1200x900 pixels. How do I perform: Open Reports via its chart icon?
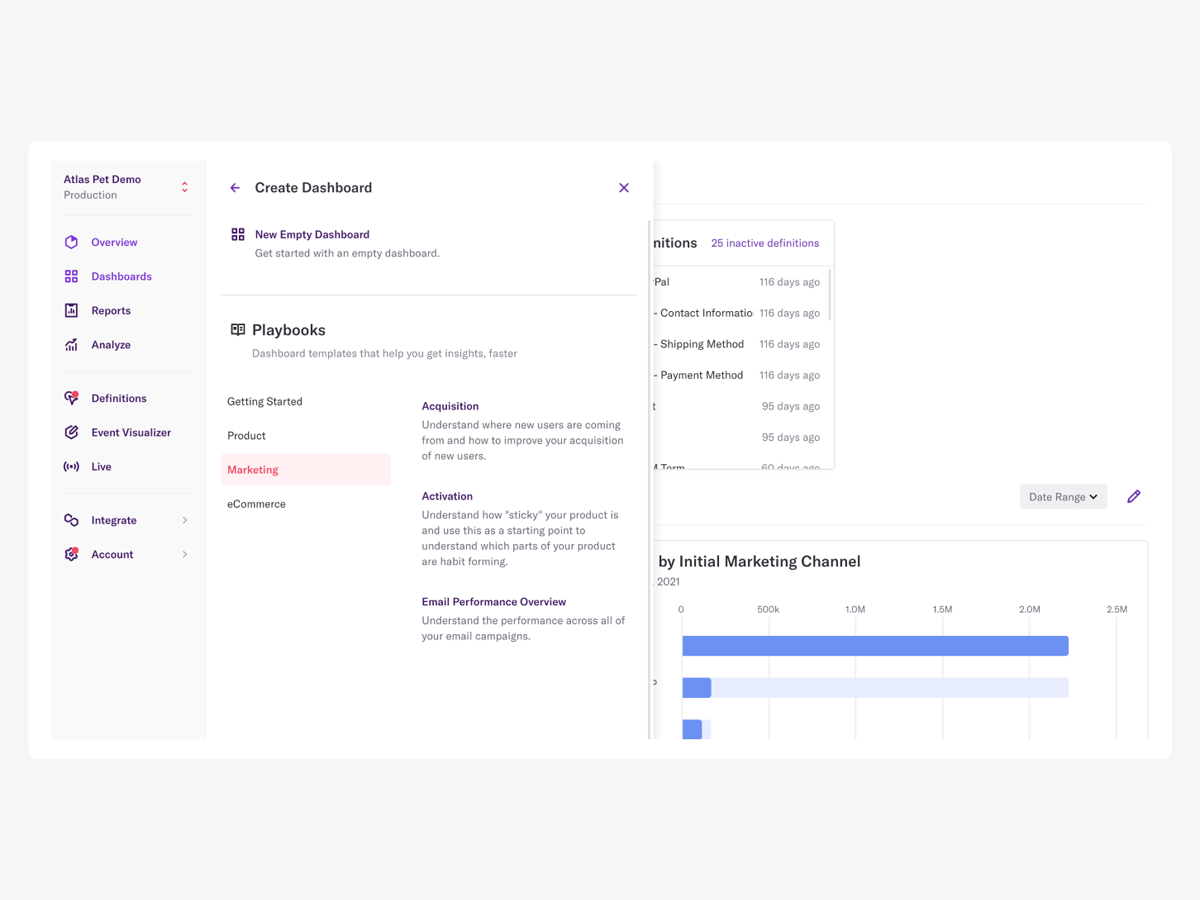coord(71,311)
